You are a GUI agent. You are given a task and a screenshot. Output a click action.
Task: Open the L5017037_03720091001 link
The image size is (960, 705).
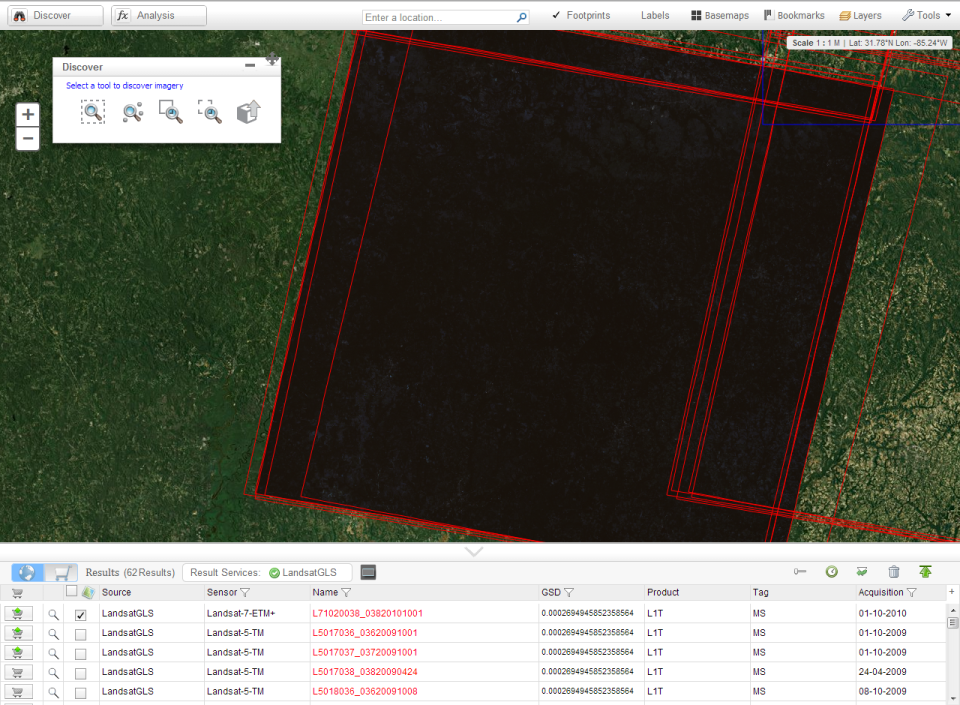[x=365, y=652]
